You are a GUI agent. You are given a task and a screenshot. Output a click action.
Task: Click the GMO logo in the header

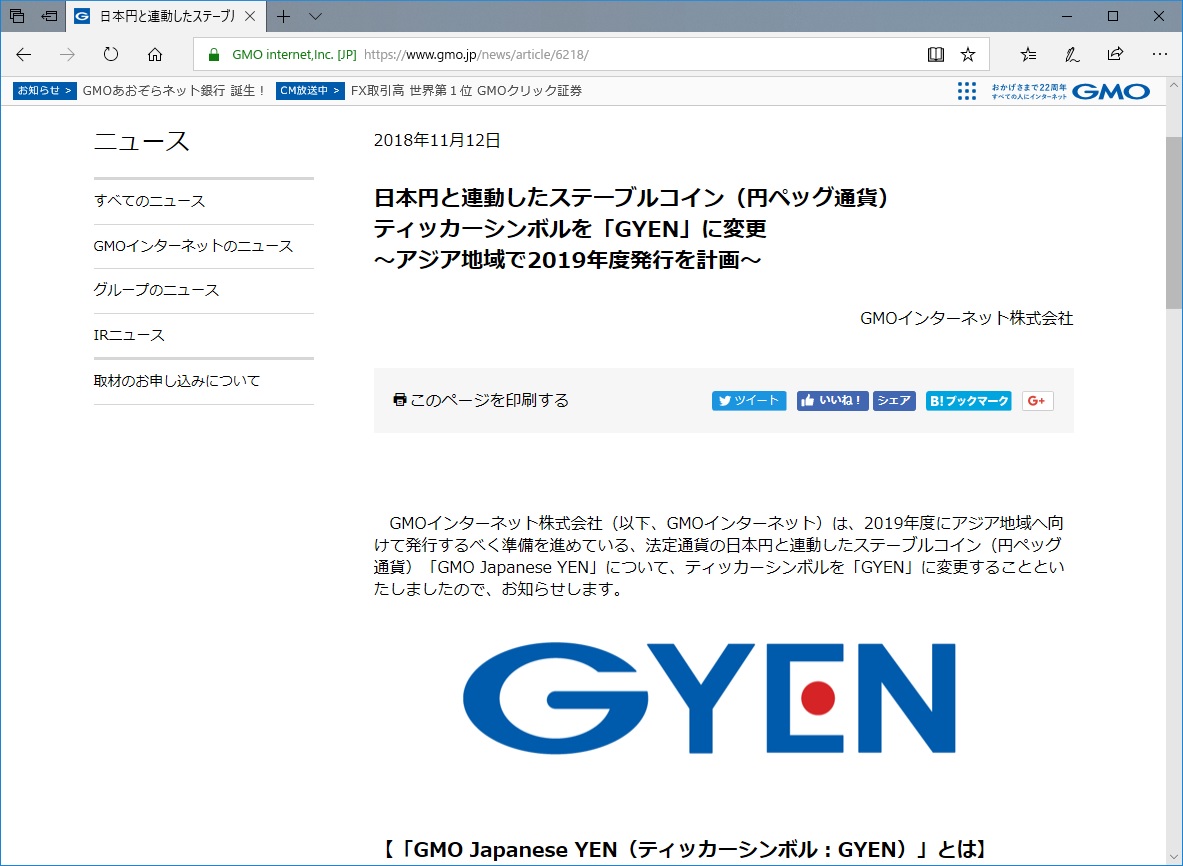click(1112, 90)
